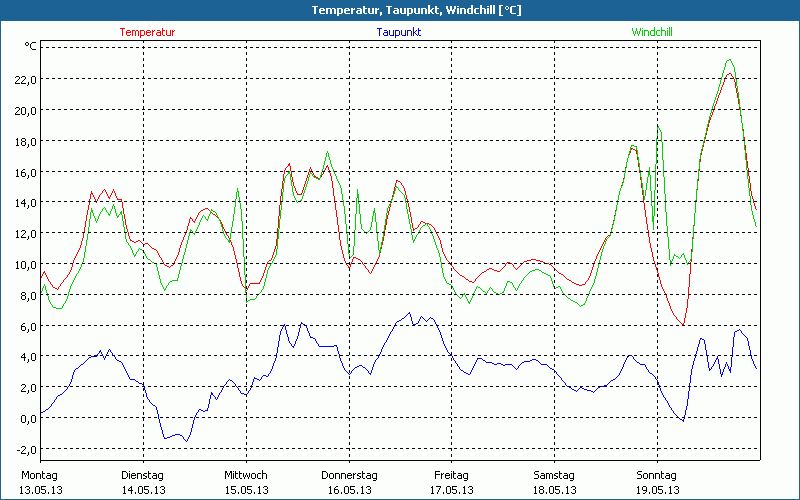Click the Sonntag day label

[x=657, y=476]
